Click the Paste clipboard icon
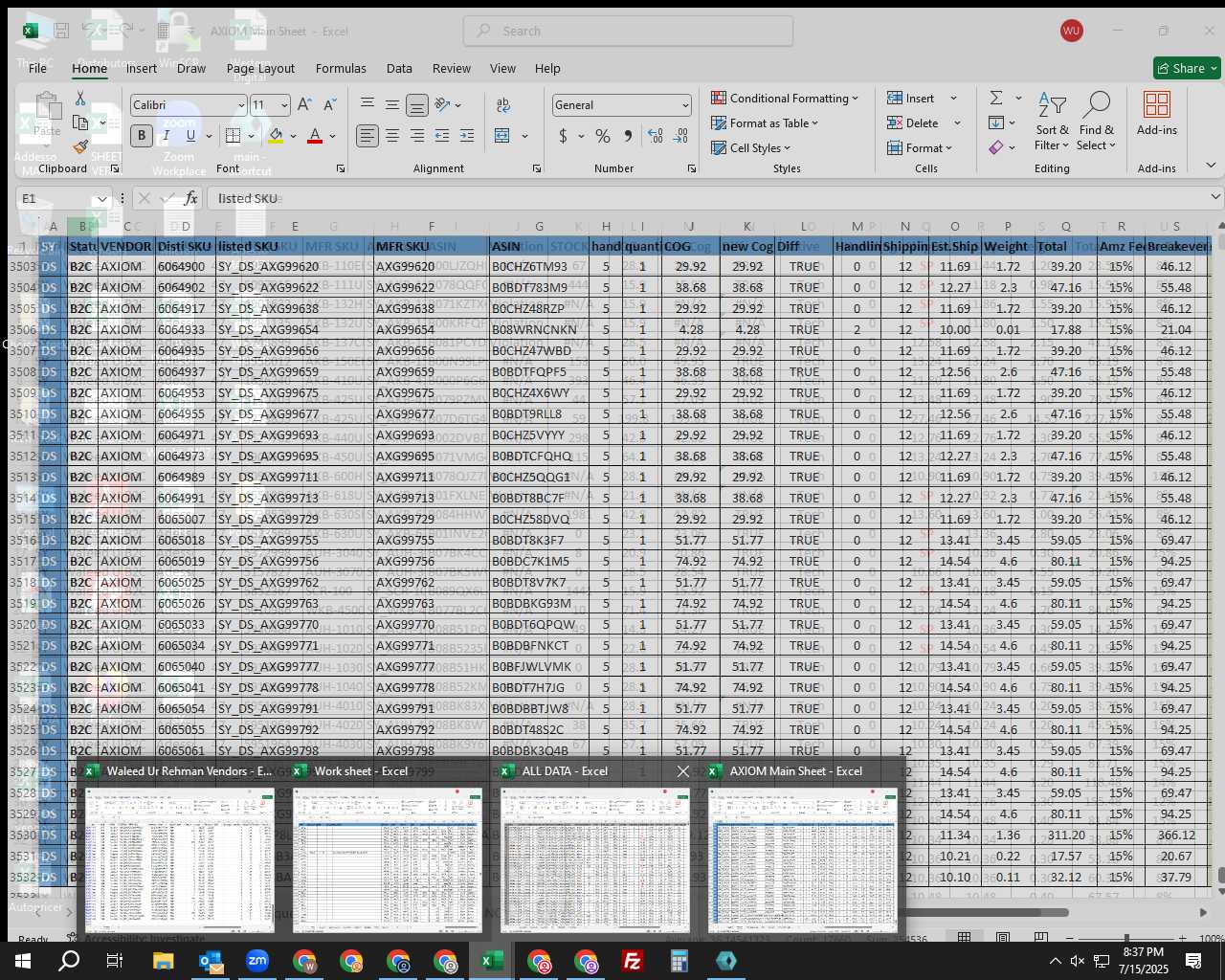This screenshot has width=1225, height=980. pyautogui.click(x=47, y=107)
